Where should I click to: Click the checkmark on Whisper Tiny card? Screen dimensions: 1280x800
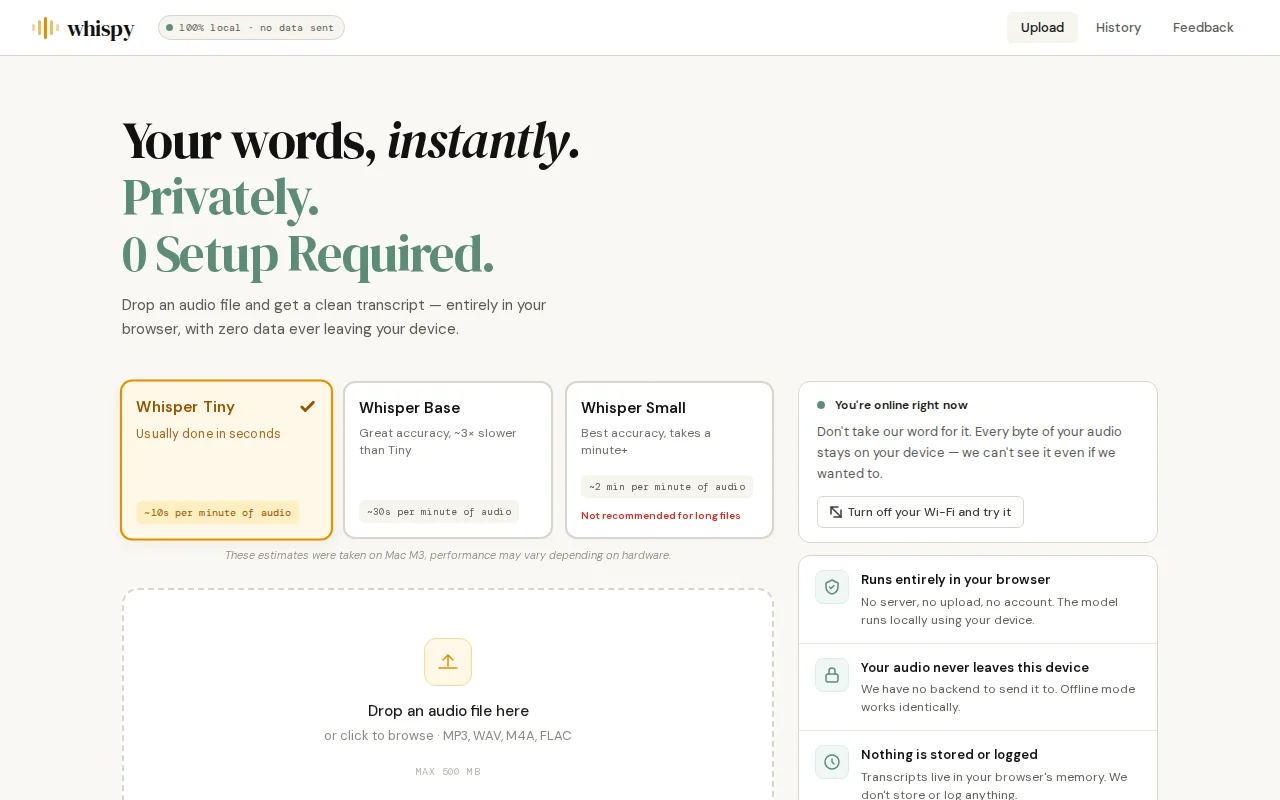[308, 406]
